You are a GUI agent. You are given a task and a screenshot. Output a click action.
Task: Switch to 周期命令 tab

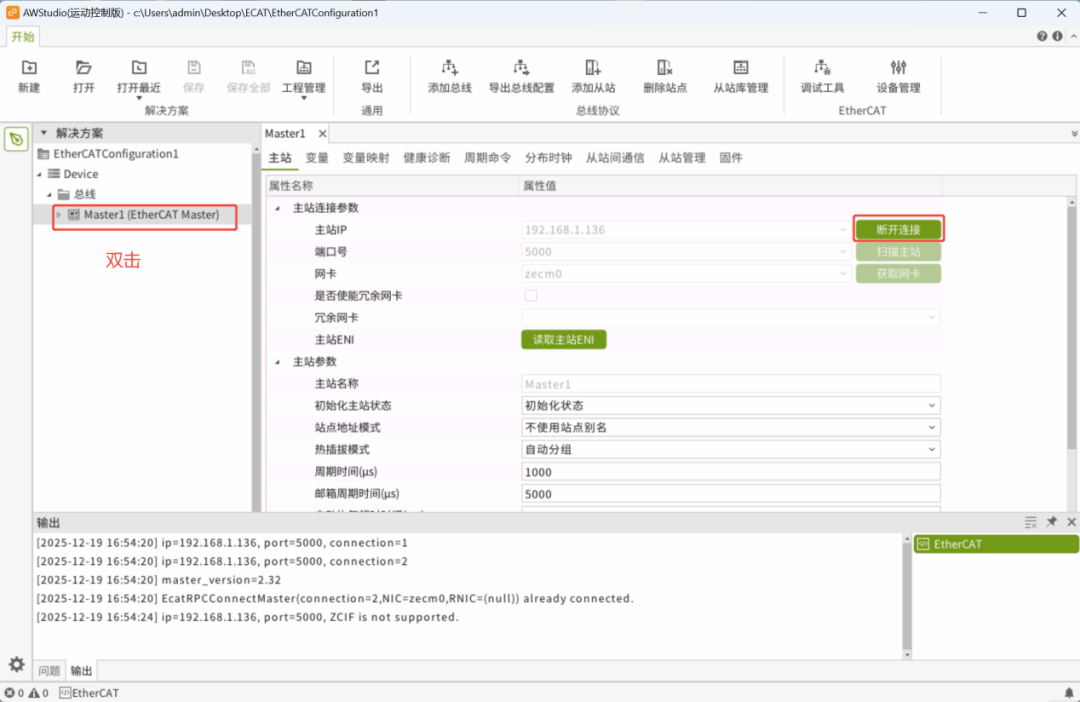487,158
